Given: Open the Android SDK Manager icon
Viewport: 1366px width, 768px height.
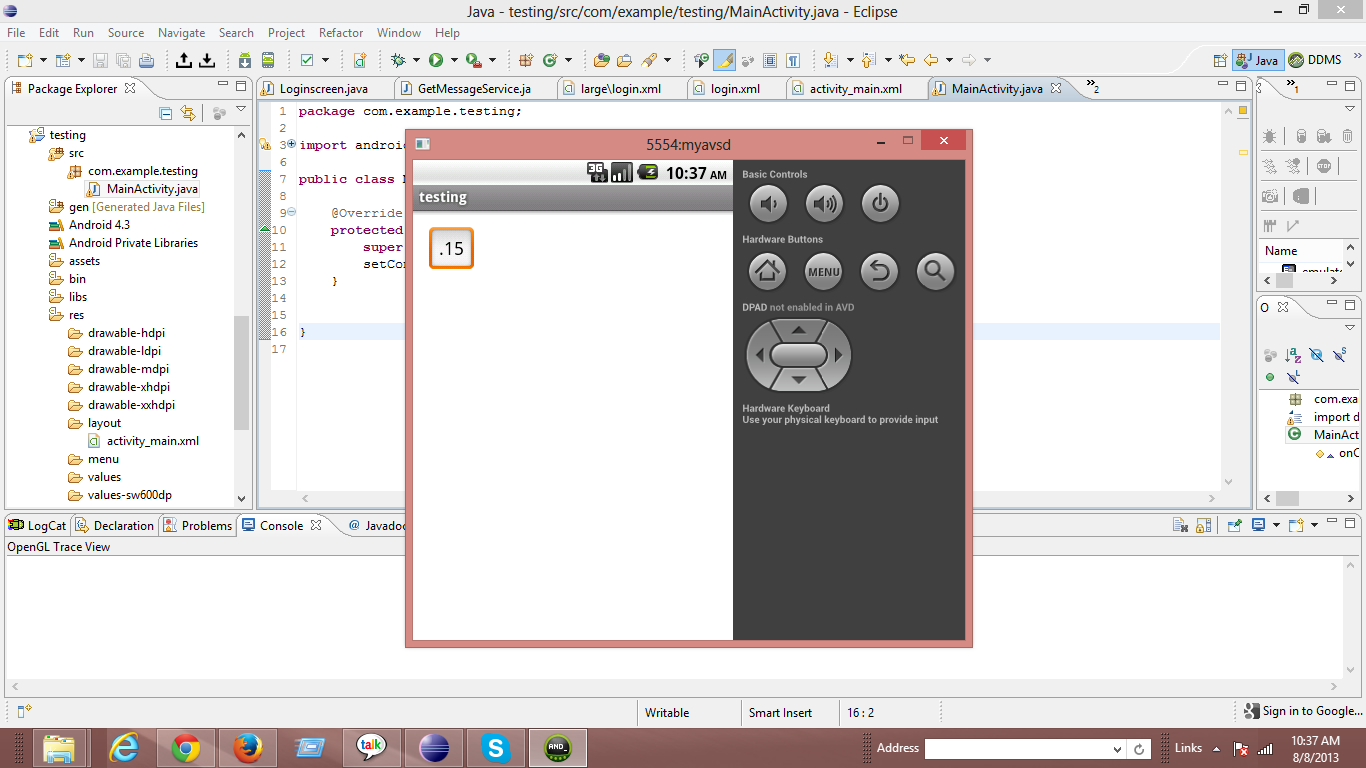Looking at the screenshot, I should 245,60.
